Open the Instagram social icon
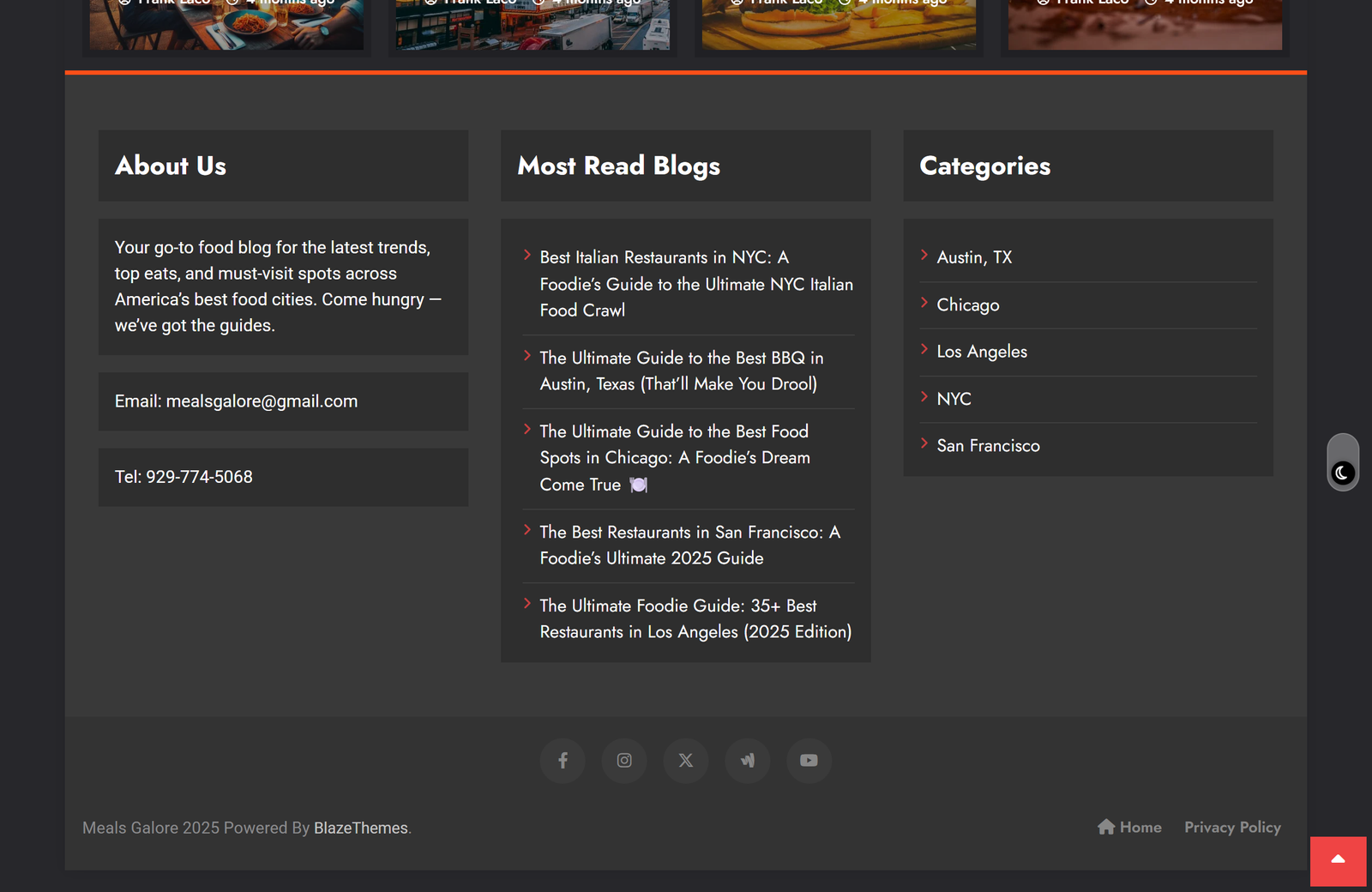Screen dimensions: 1372x892 tap(624, 761)
